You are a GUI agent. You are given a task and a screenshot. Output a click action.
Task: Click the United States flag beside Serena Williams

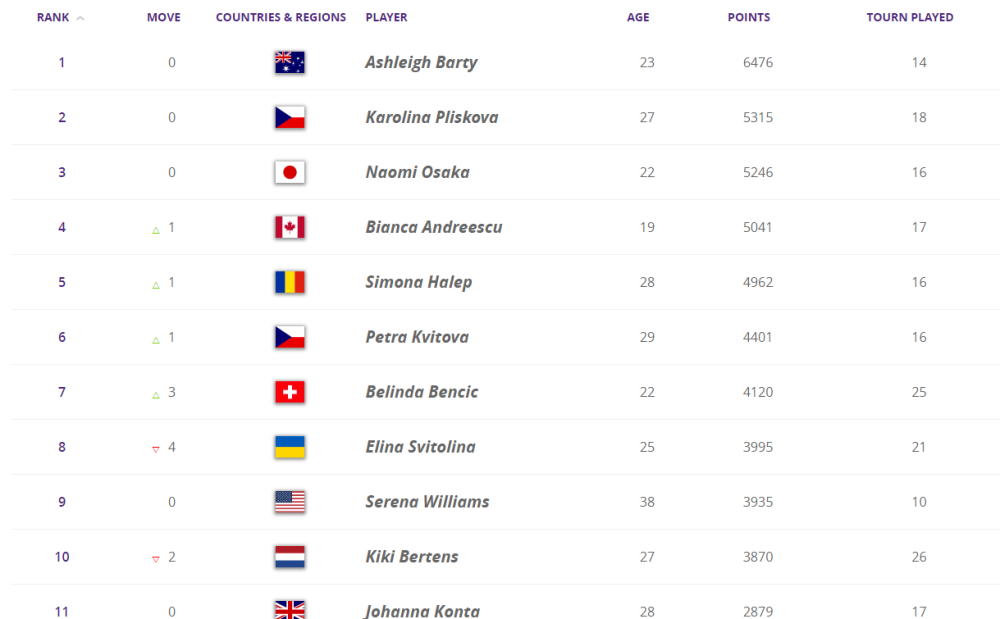[x=289, y=502]
